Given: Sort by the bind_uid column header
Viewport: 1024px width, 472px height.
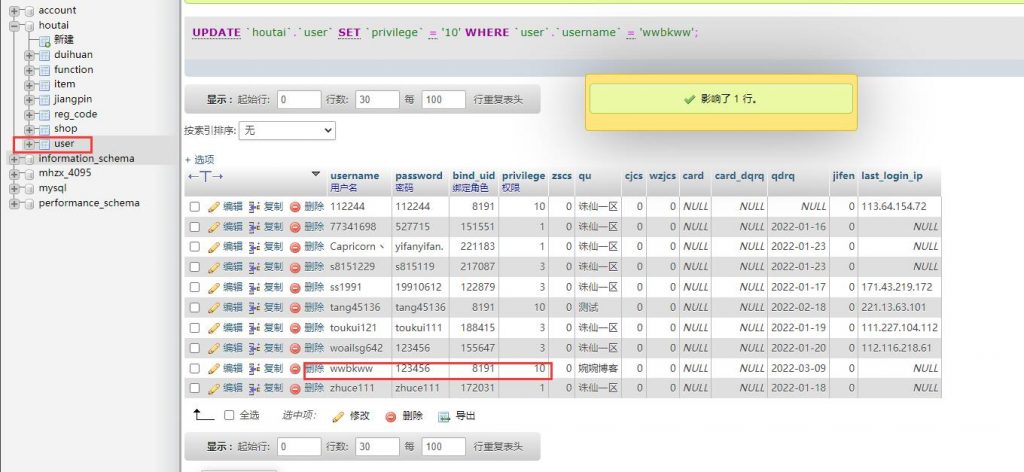Looking at the screenshot, I should pyautogui.click(x=473, y=176).
